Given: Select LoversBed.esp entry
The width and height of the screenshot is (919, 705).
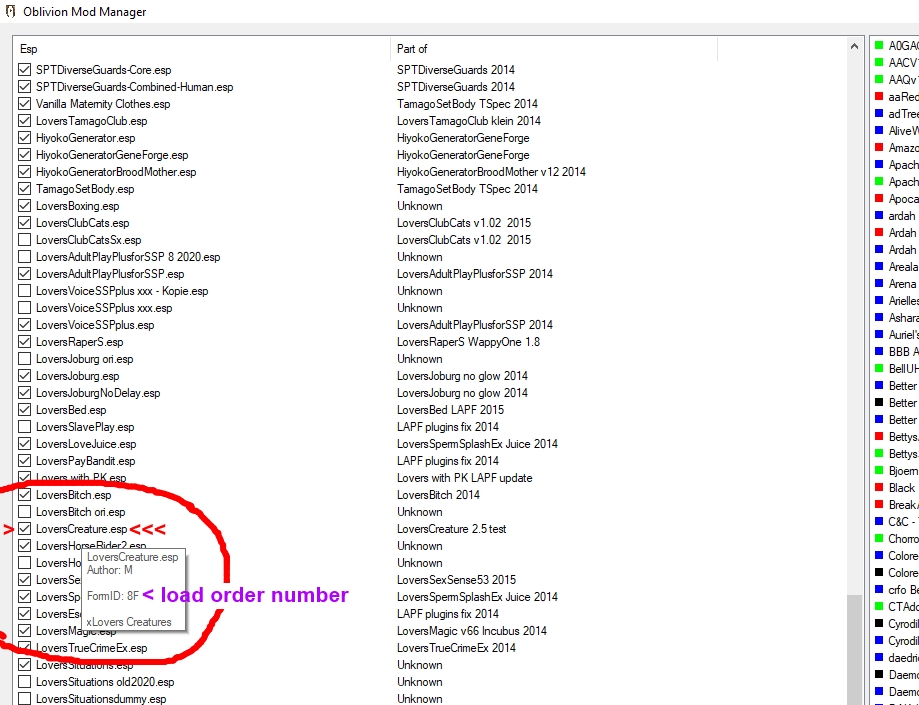Looking at the screenshot, I should pyautogui.click(x=71, y=410).
